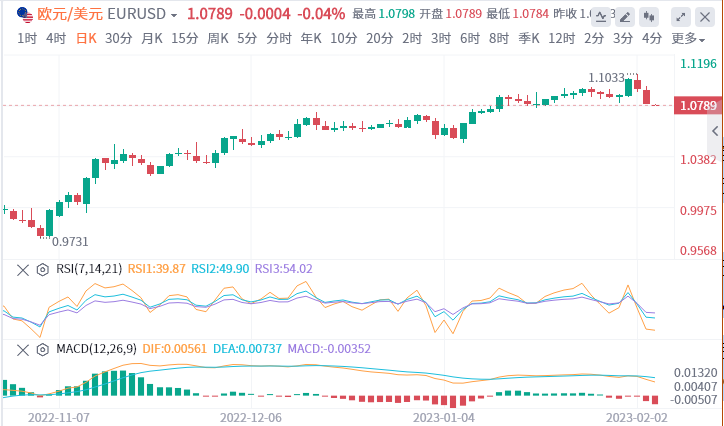Click the EUR/USD flag icon
Viewport: 724px width, 426px height.
pyautogui.click(x=25, y=15)
